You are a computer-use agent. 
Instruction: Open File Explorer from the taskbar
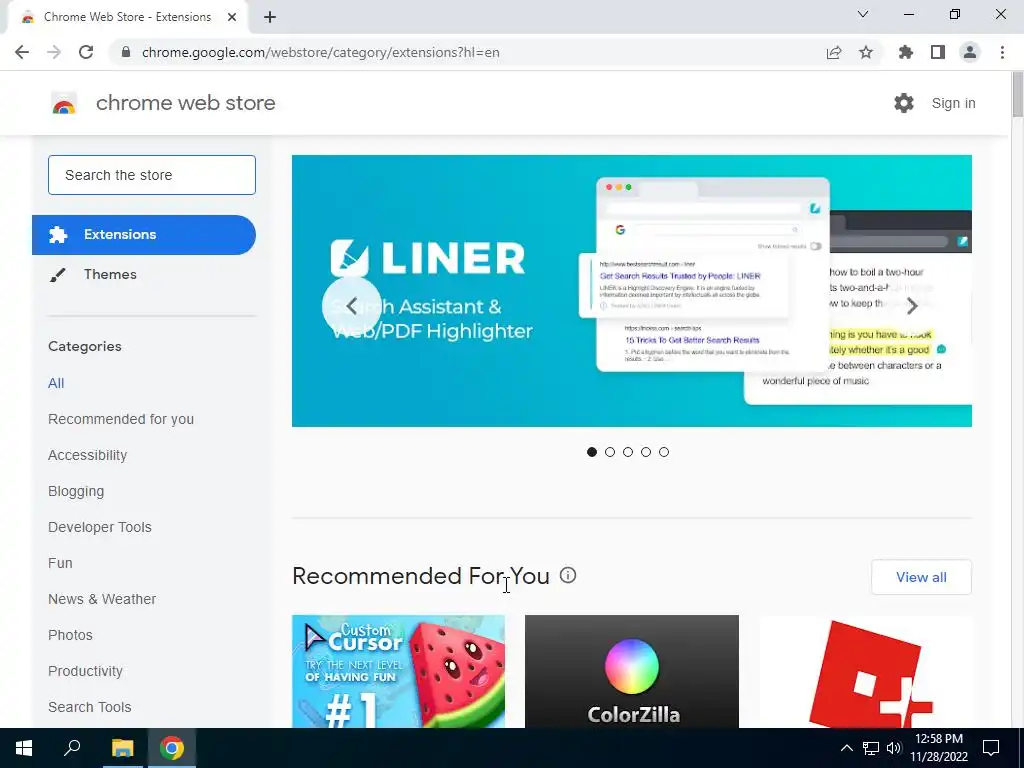click(122, 748)
